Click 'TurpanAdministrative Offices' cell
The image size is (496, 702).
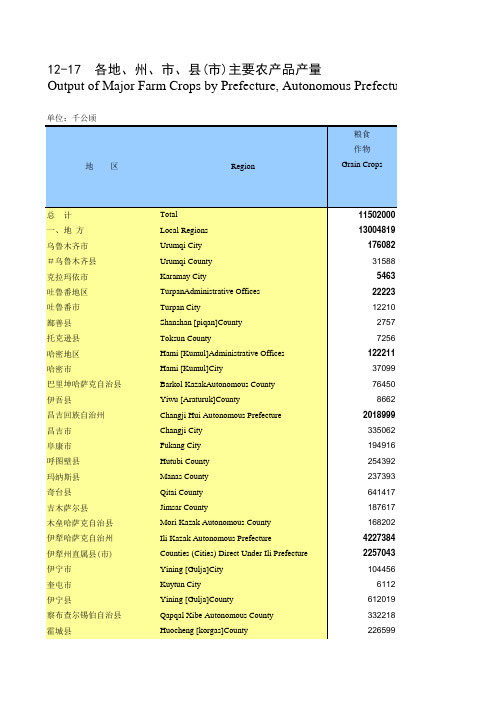click(210, 291)
